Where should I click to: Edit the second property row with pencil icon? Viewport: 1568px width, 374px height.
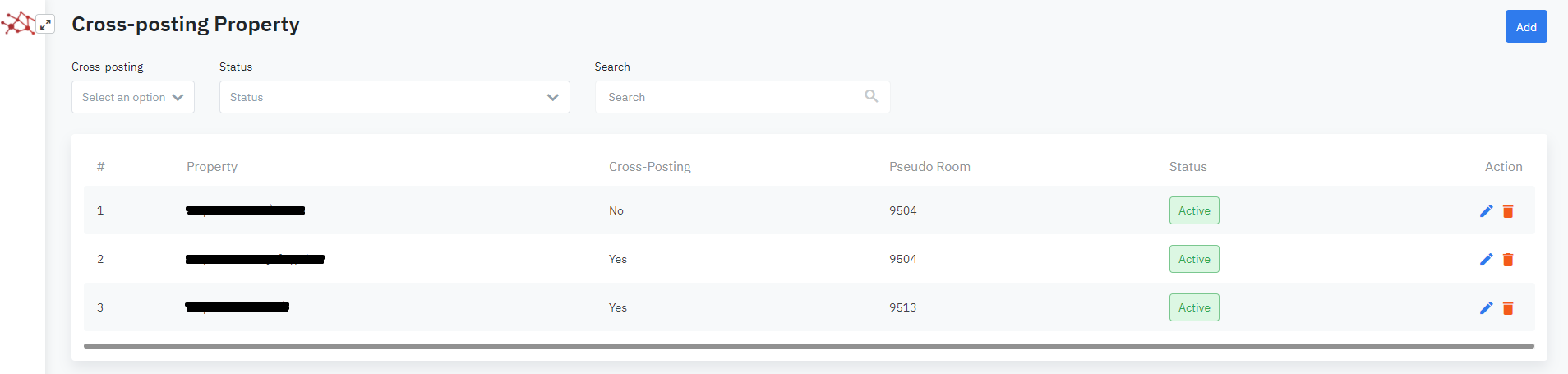[1486, 260]
